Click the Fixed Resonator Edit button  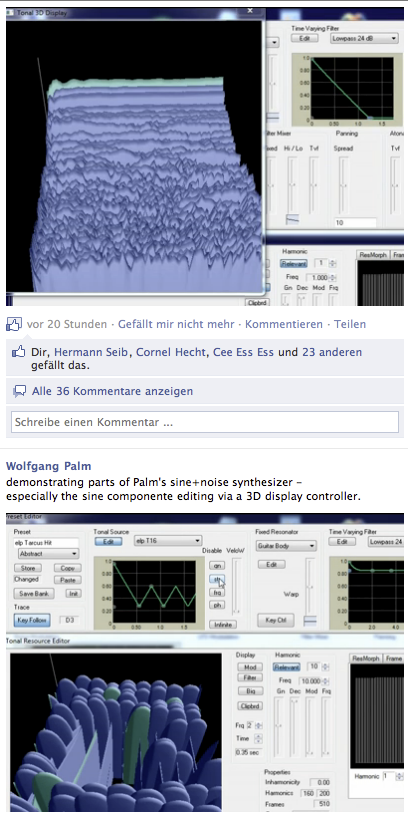(271, 565)
